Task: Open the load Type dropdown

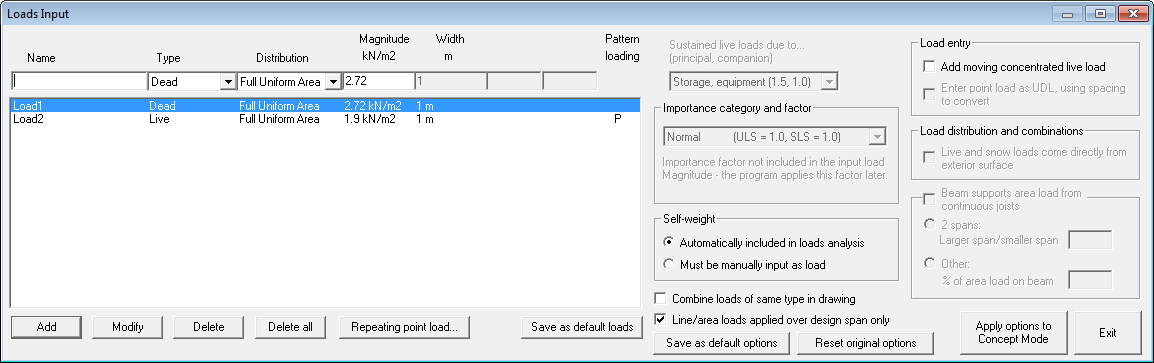Action: tap(228, 82)
